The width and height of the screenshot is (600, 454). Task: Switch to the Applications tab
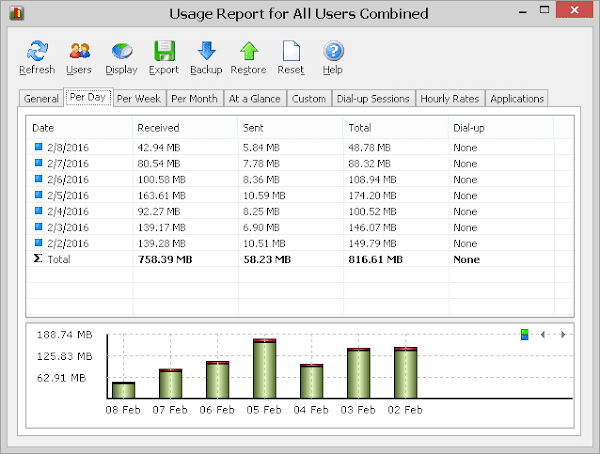point(517,98)
